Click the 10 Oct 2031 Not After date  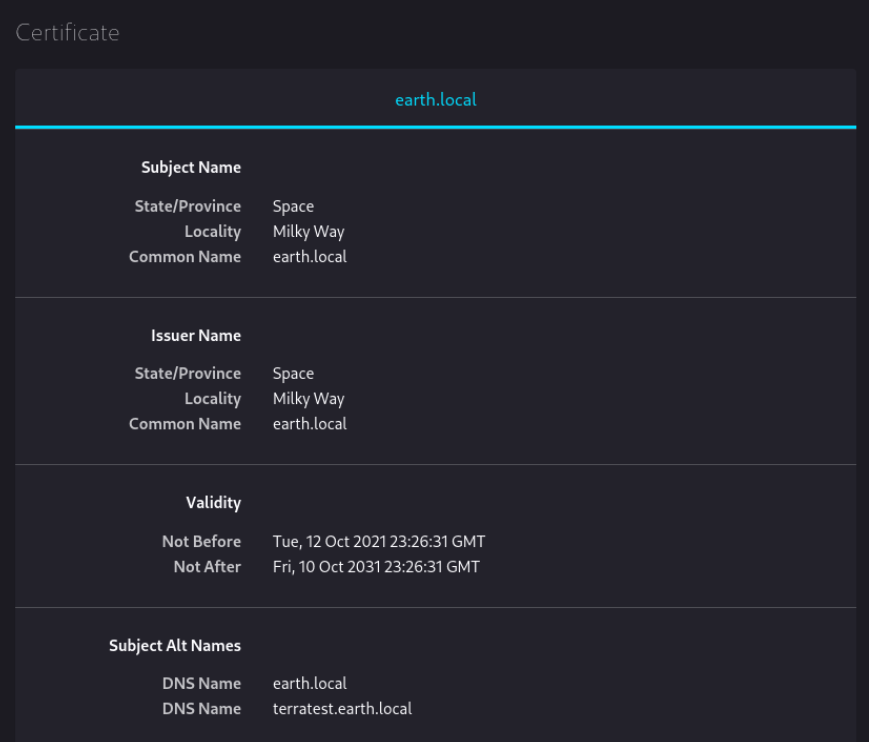(375, 567)
